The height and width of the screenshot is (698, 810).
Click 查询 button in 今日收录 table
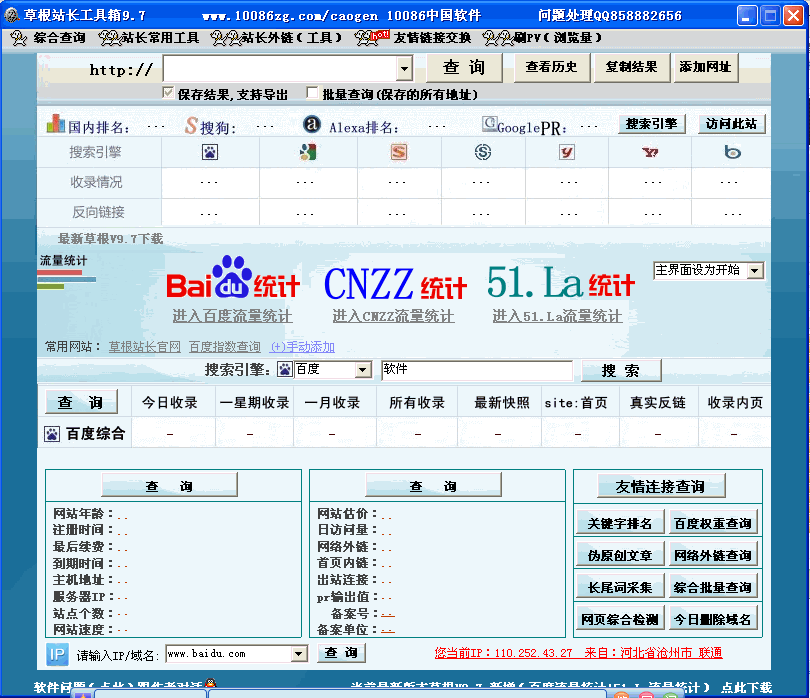point(81,402)
